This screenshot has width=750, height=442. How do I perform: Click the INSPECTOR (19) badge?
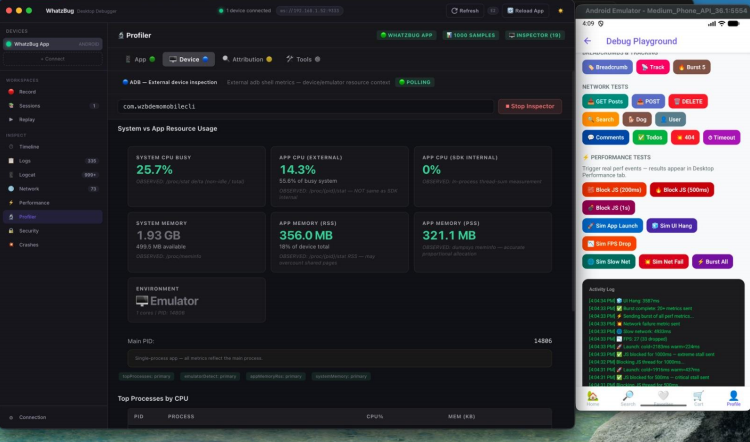(535, 35)
